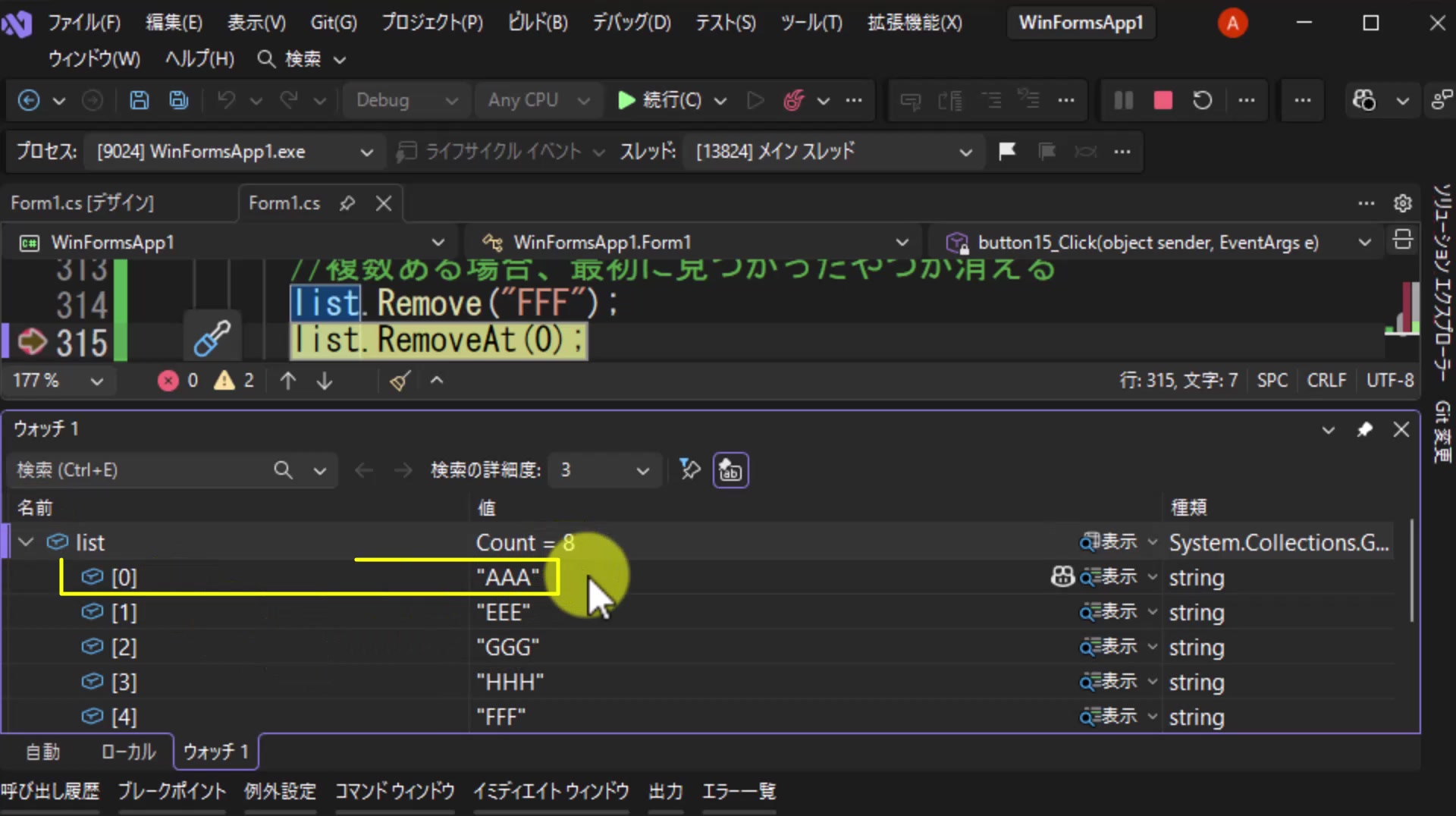Image resolution: width=1456 pixels, height=816 pixels.
Task: Click the split editor icon
Action: pos(1402,240)
